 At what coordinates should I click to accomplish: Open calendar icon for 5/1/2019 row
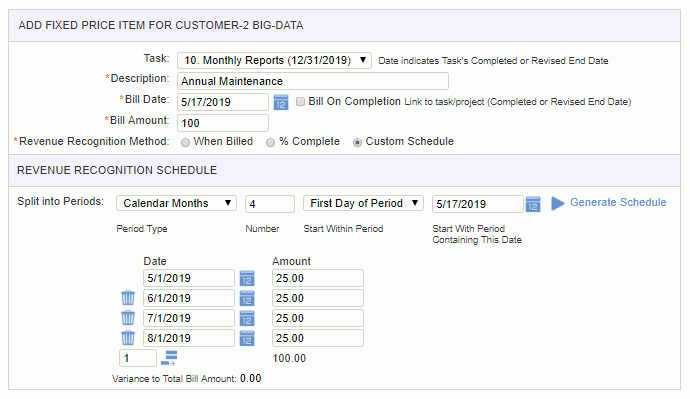point(247,278)
